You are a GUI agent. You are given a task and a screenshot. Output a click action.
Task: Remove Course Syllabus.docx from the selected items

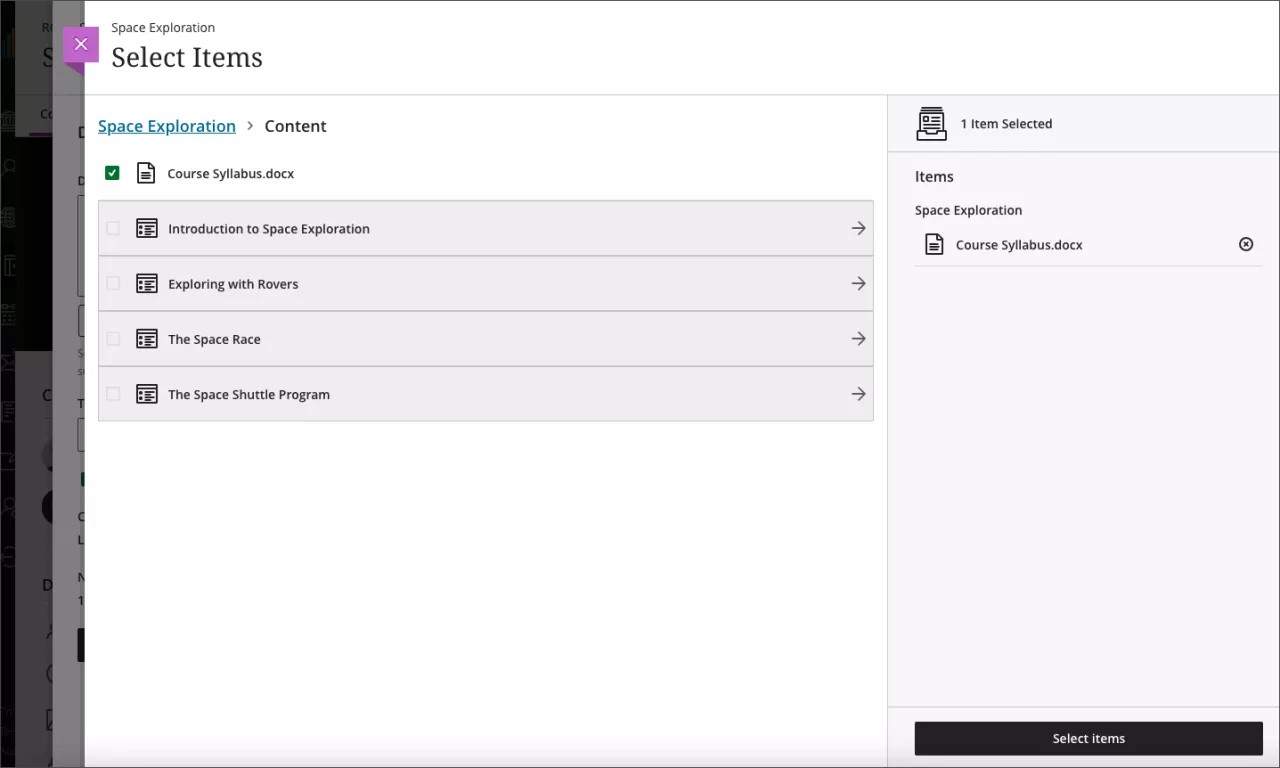pos(1245,243)
